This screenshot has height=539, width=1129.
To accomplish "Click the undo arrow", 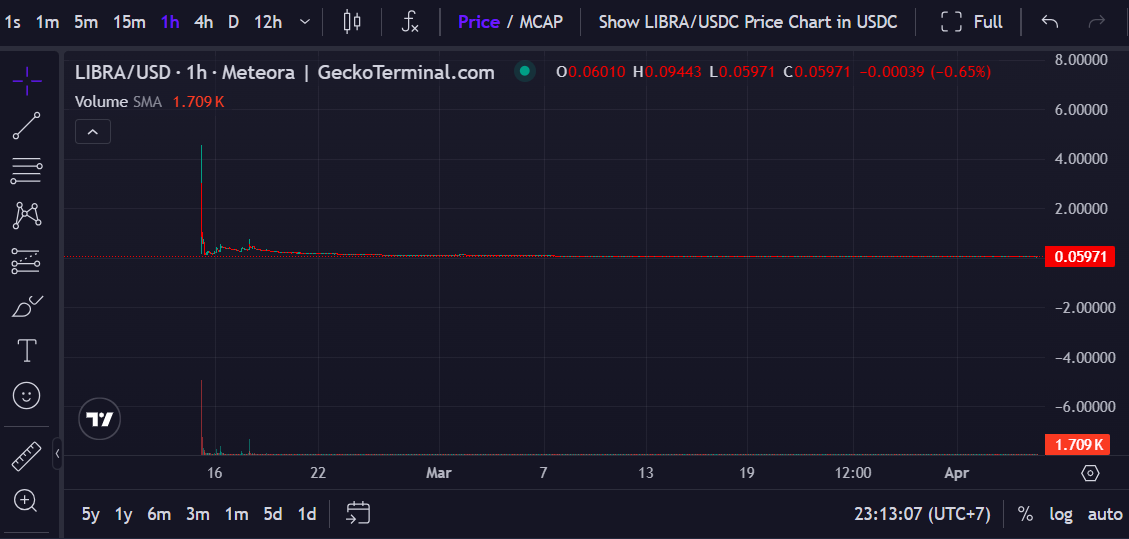I will coord(1050,22).
